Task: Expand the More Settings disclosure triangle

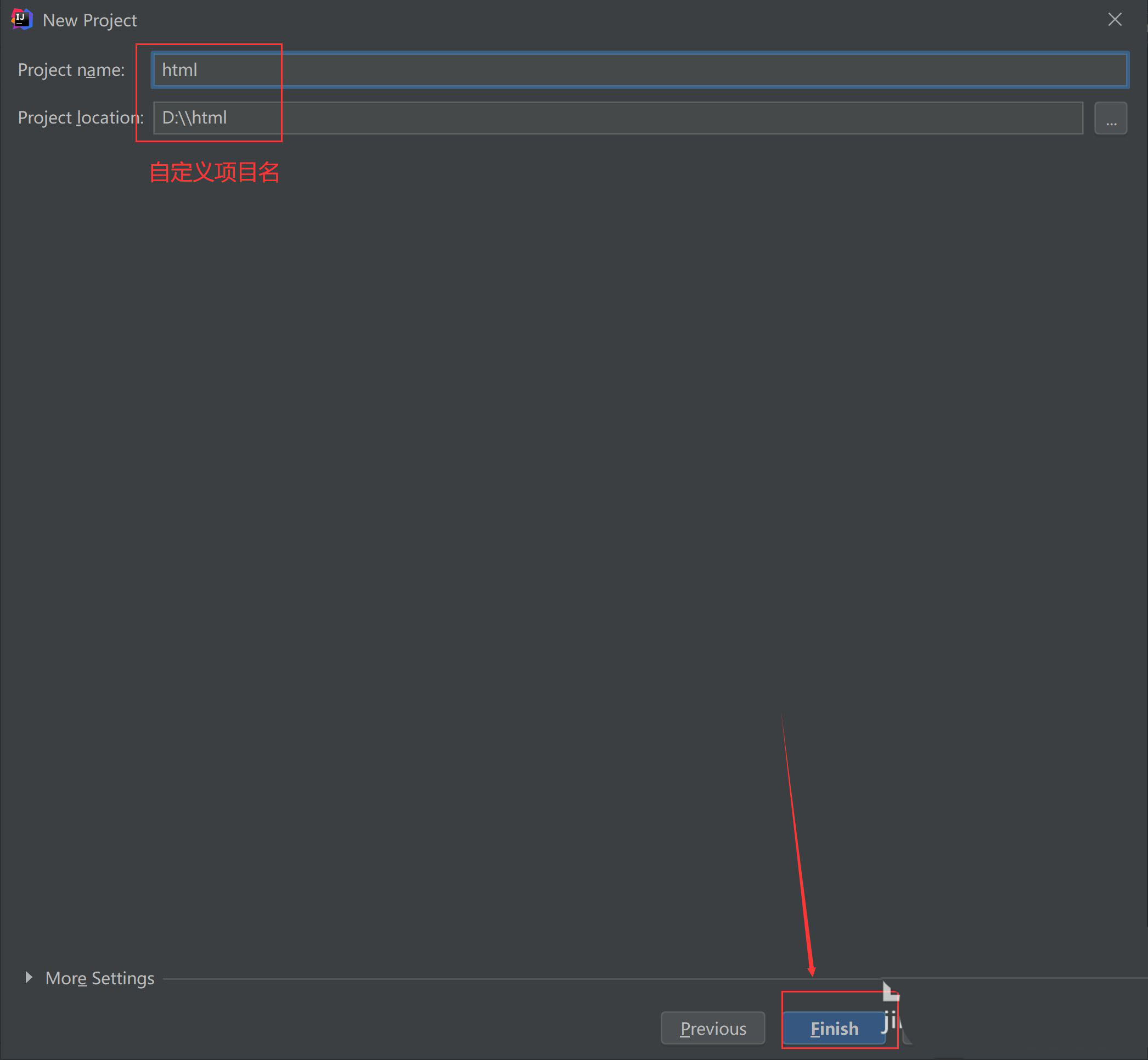Action: pyautogui.click(x=28, y=978)
